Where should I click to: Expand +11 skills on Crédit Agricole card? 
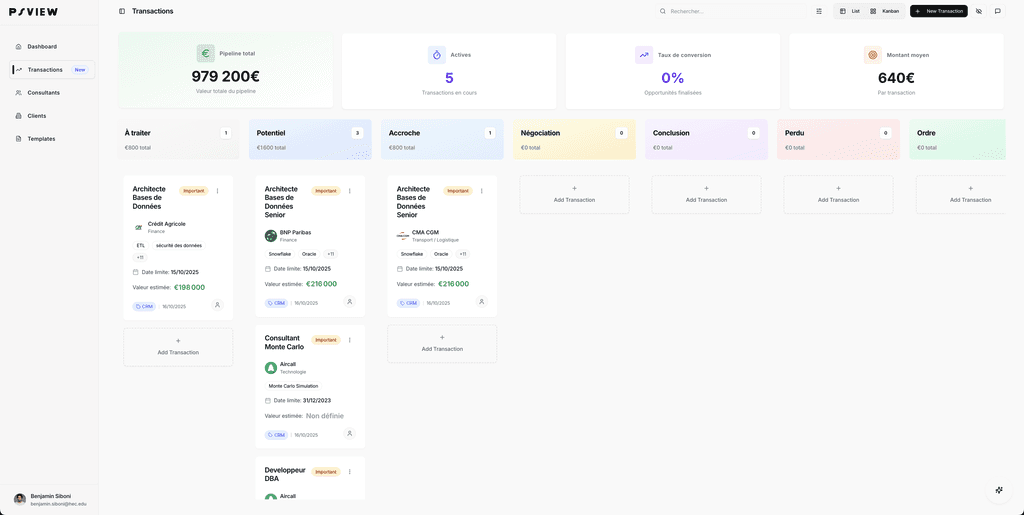tap(140, 257)
